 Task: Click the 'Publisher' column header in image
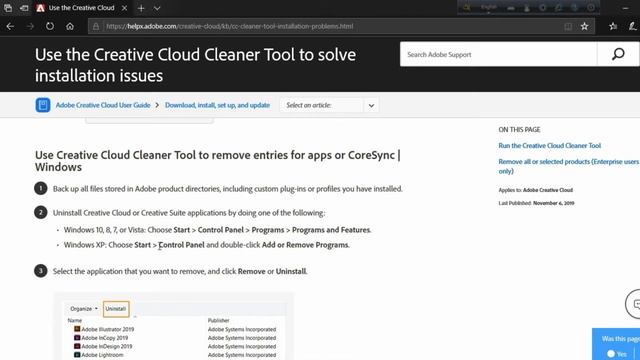pyautogui.click(x=219, y=320)
